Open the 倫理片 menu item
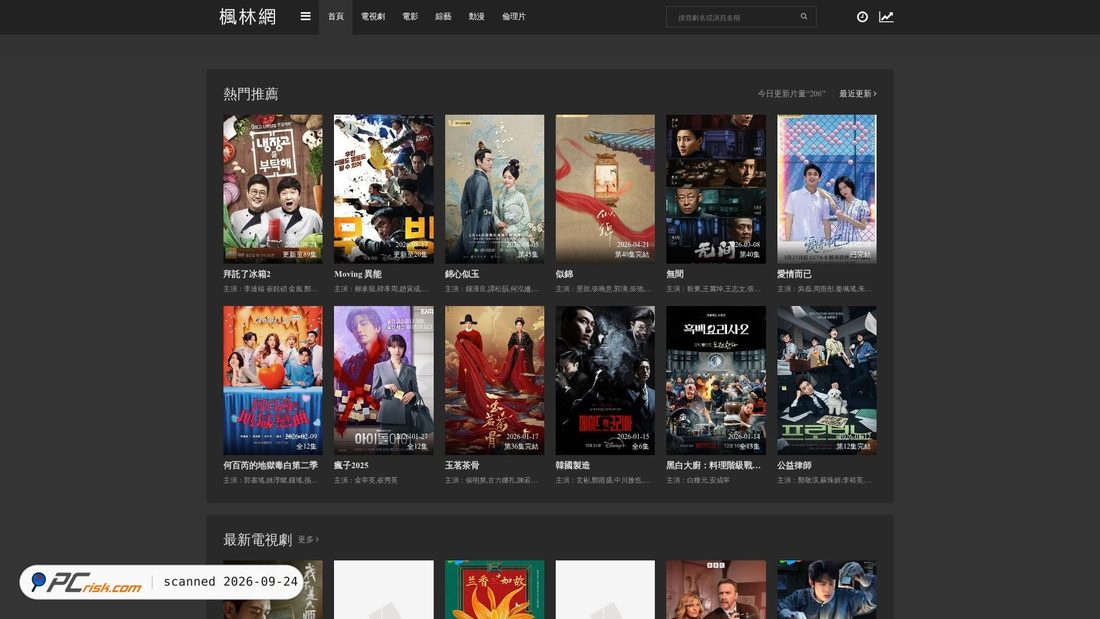The width and height of the screenshot is (1100, 619). coord(514,17)
